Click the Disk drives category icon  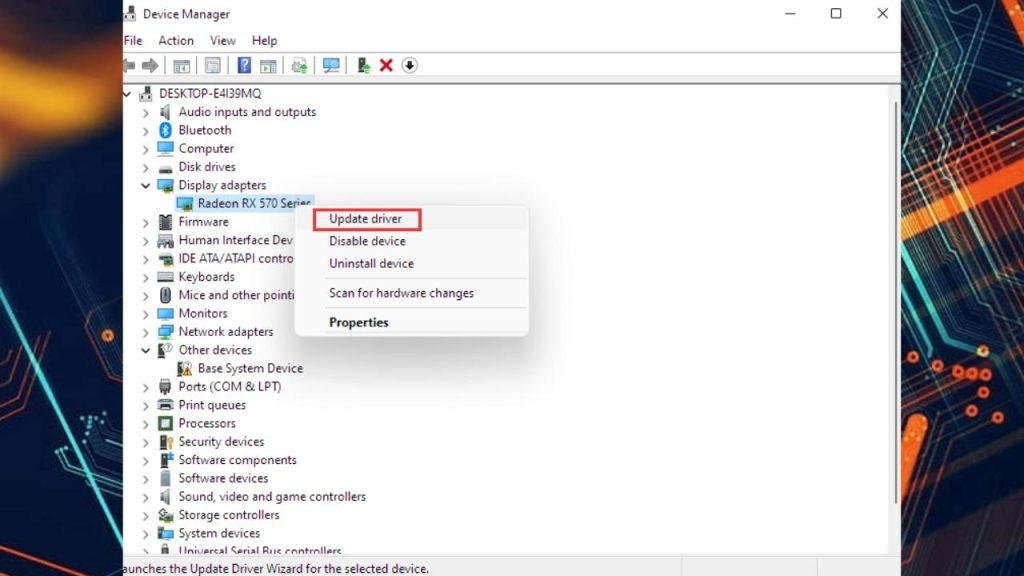(166, 168)
